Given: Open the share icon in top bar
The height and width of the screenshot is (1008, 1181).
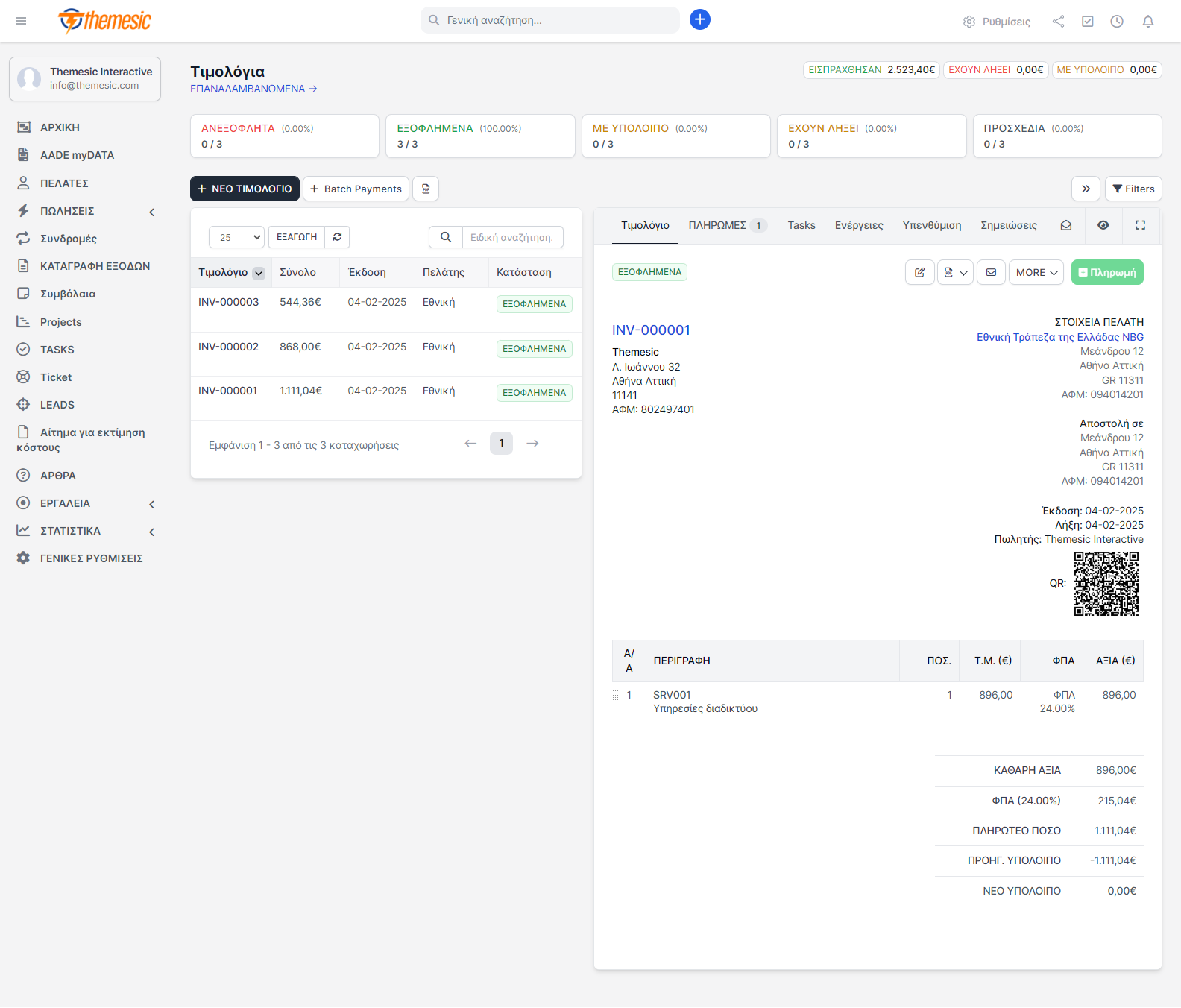Looking at the screenshot, I should pyautogui.click(x=1058, y=21).
